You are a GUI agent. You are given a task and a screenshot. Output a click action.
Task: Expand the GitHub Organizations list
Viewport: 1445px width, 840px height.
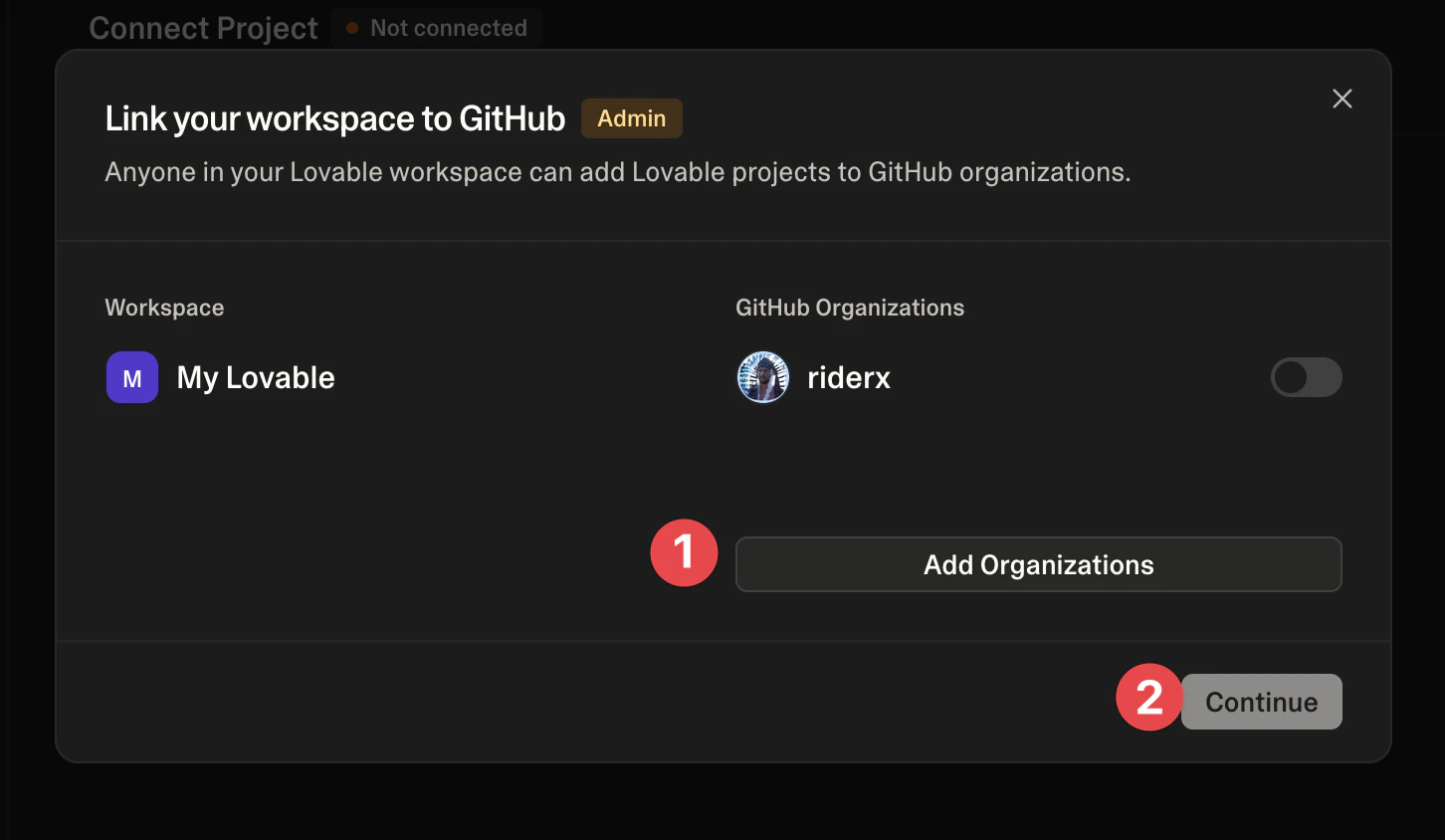click(x=850, y=308)
